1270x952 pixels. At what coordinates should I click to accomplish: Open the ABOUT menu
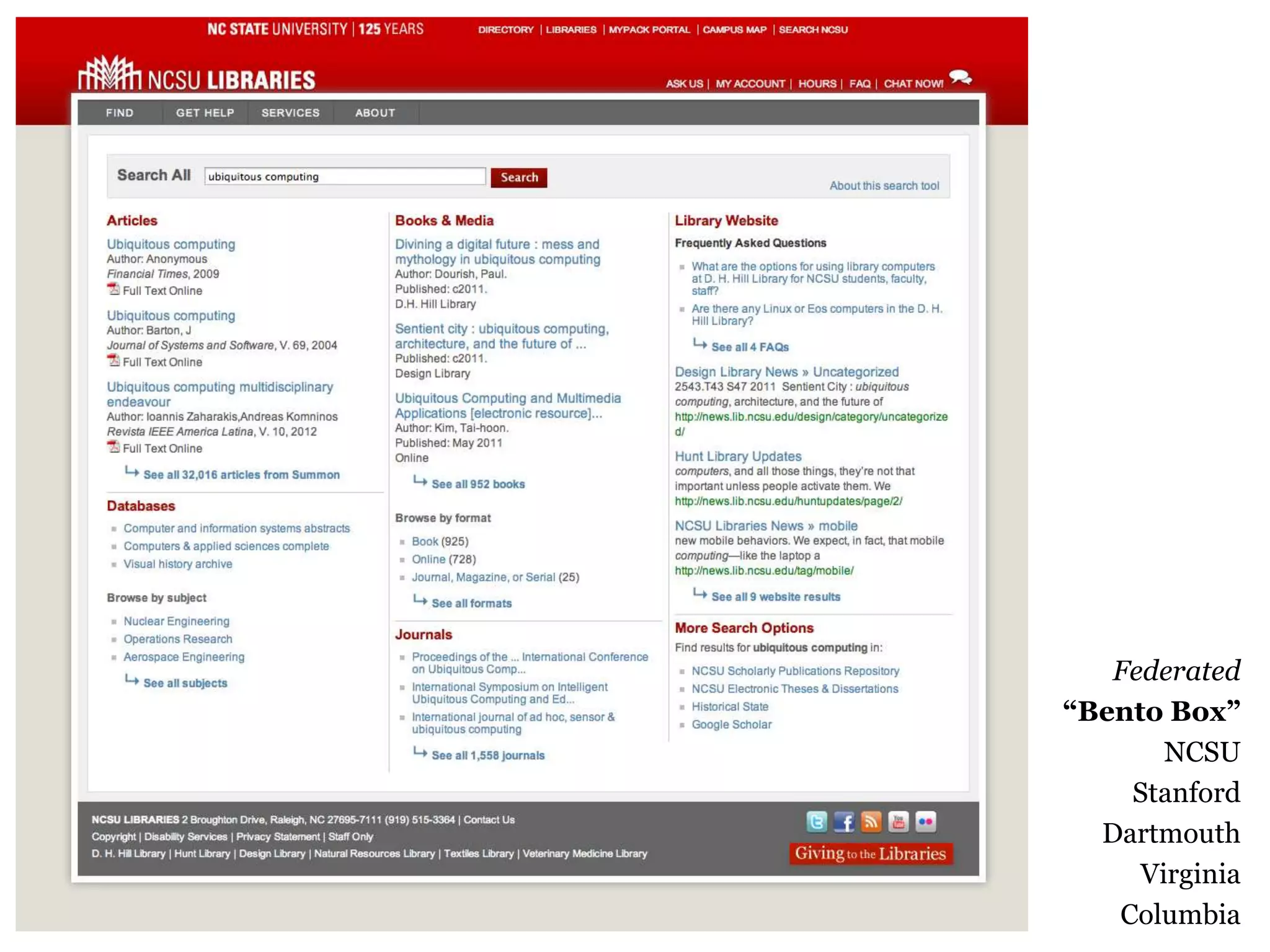(375, 113)
